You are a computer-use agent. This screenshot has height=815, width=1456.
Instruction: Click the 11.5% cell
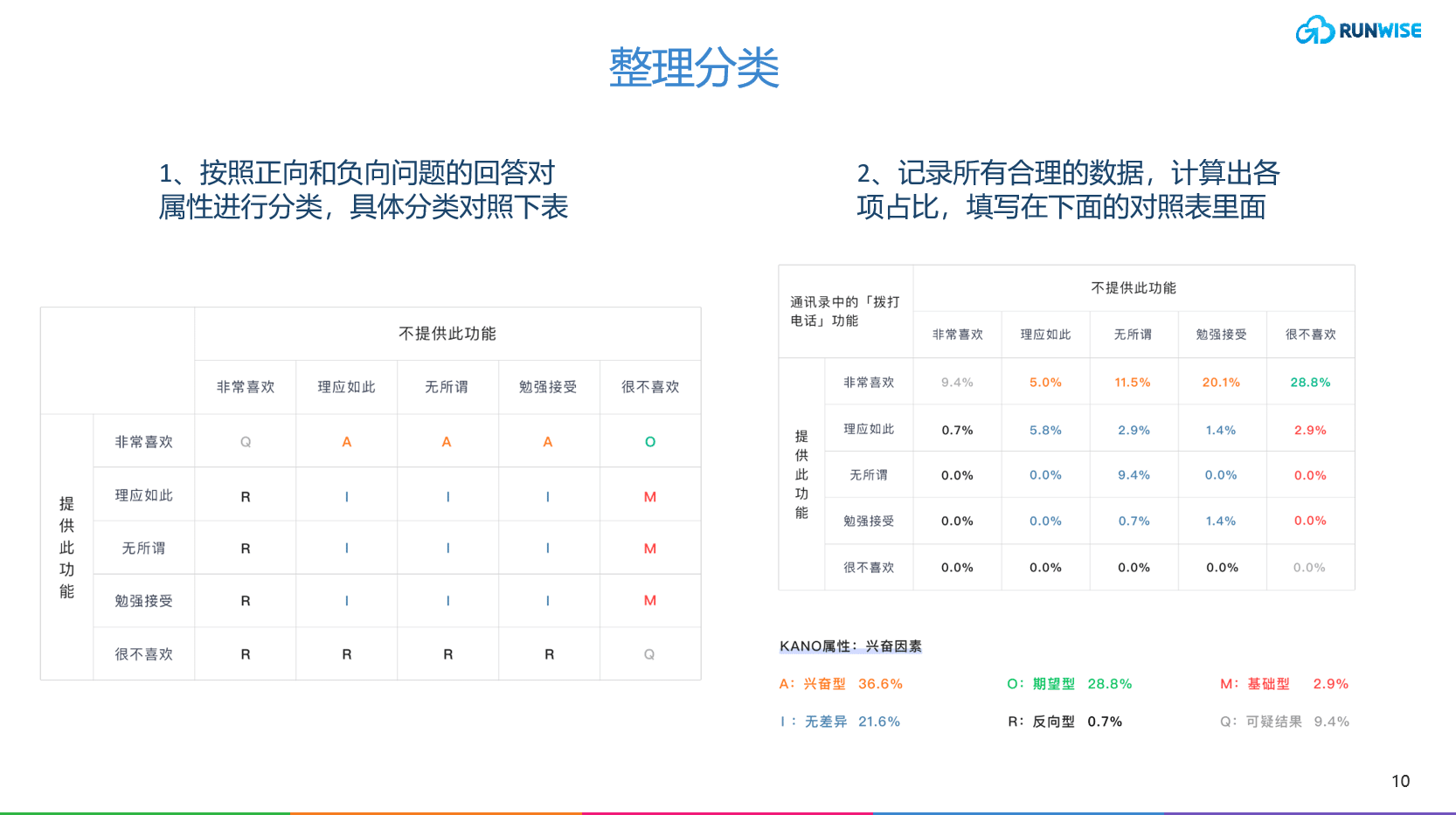tap(1133, 383)
